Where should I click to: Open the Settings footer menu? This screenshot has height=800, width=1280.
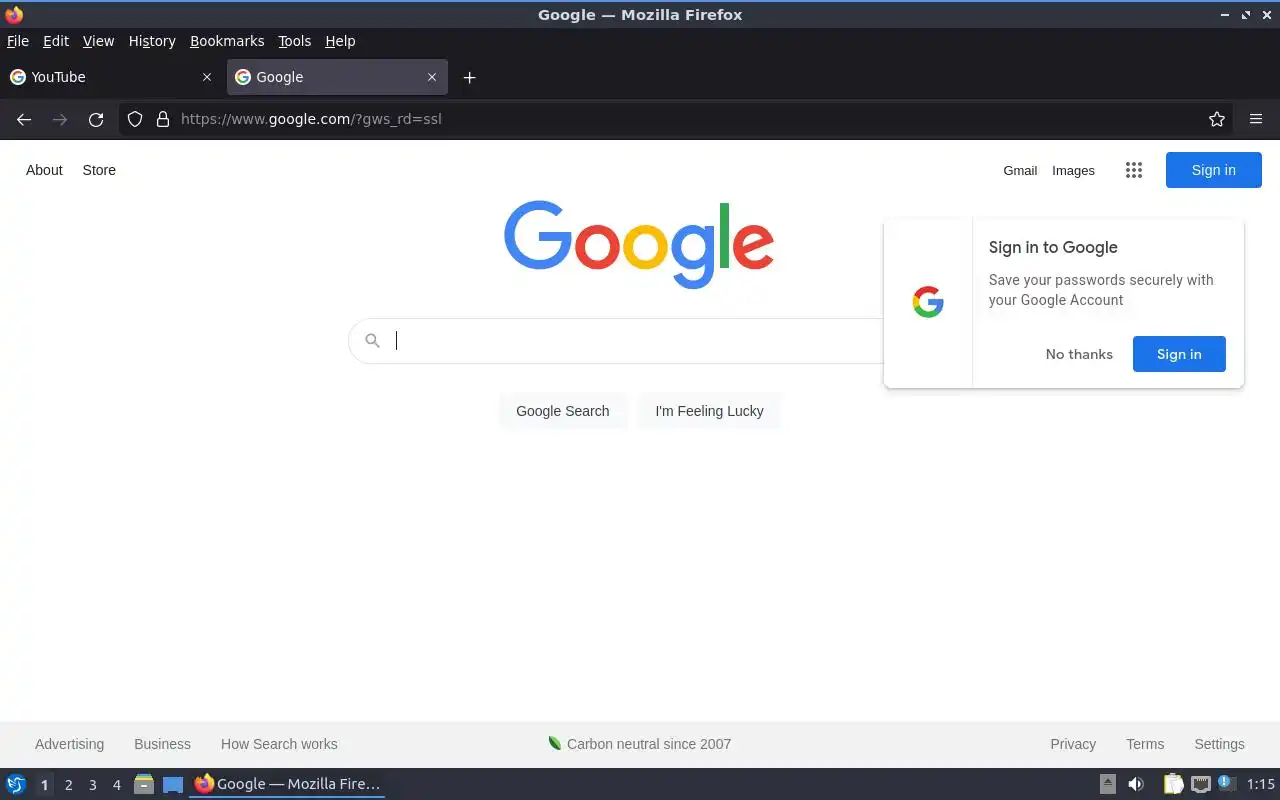pyautogui.click(x=1219, y=744)
